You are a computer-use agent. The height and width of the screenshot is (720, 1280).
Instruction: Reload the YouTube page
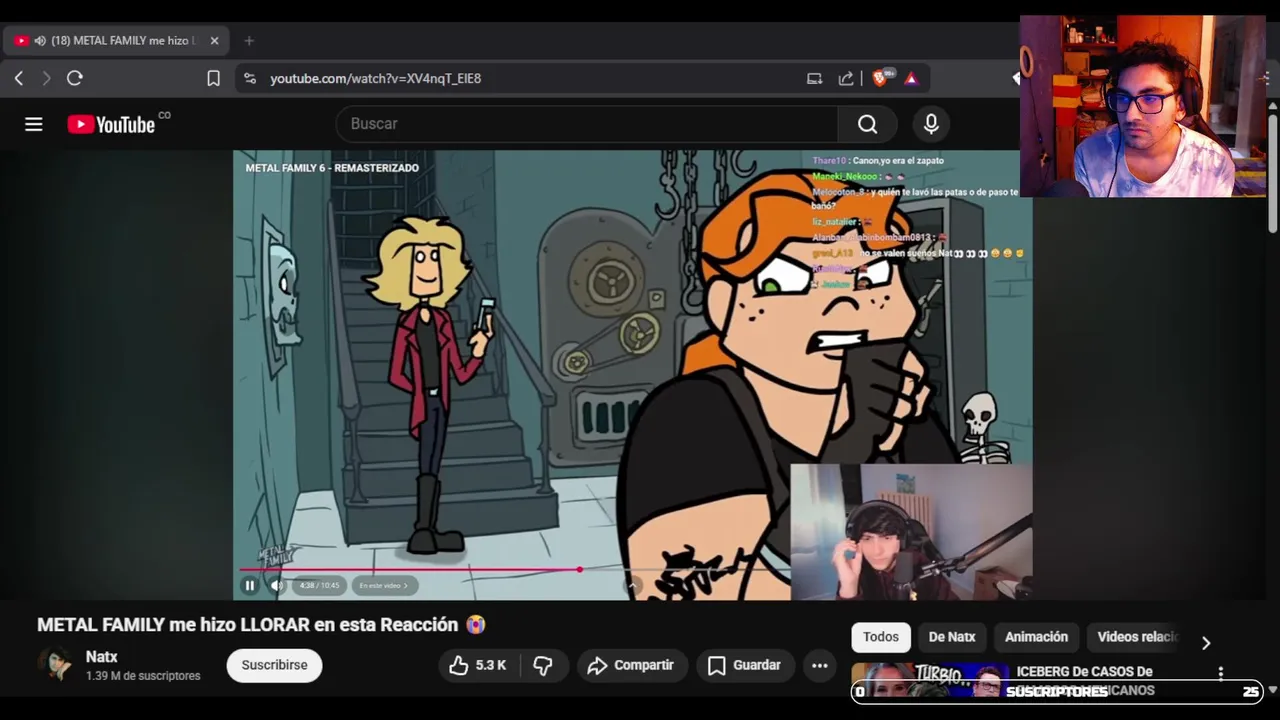74,78
